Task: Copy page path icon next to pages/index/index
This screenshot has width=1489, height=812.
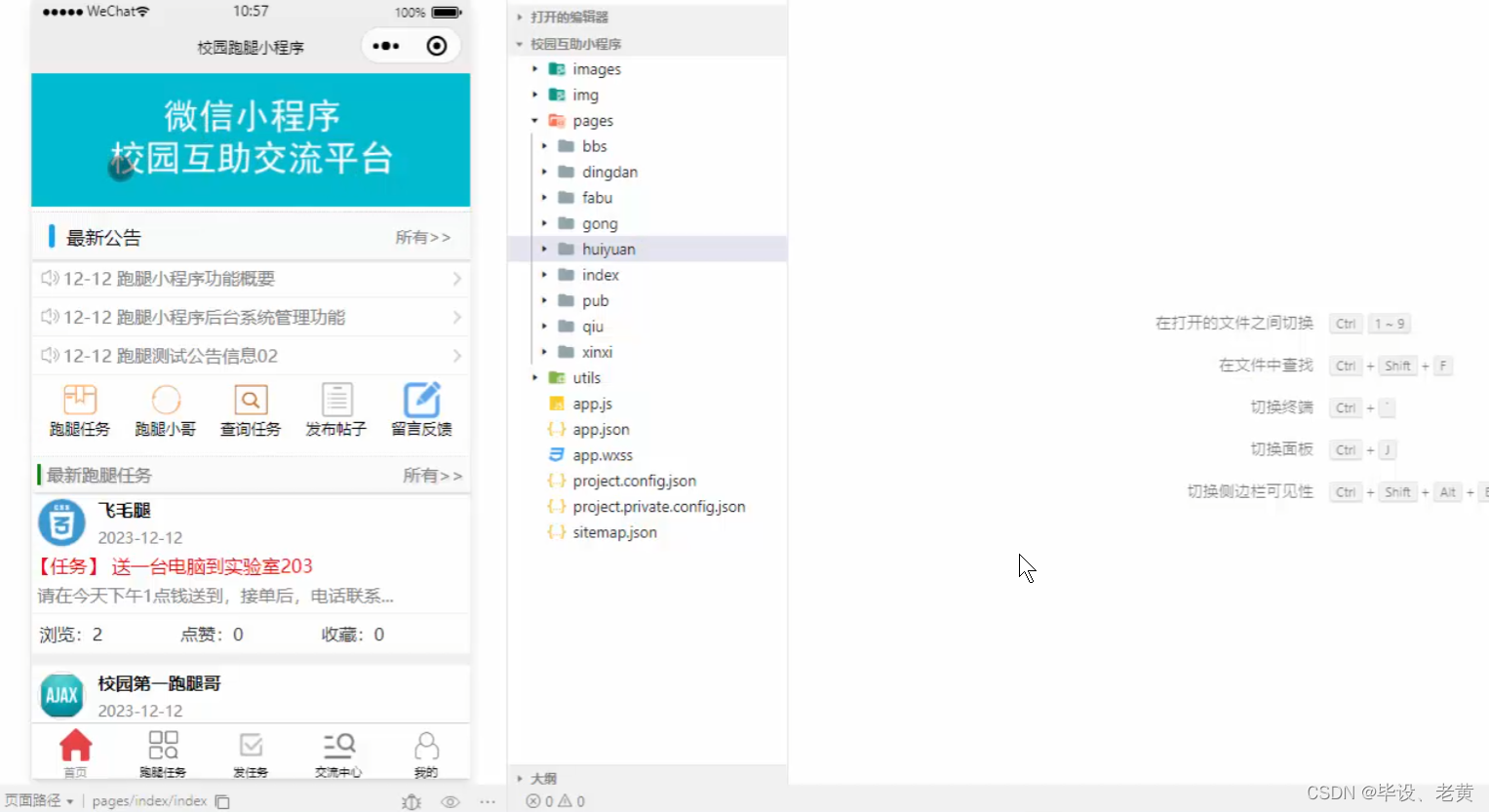Action: tap(222, 801)
